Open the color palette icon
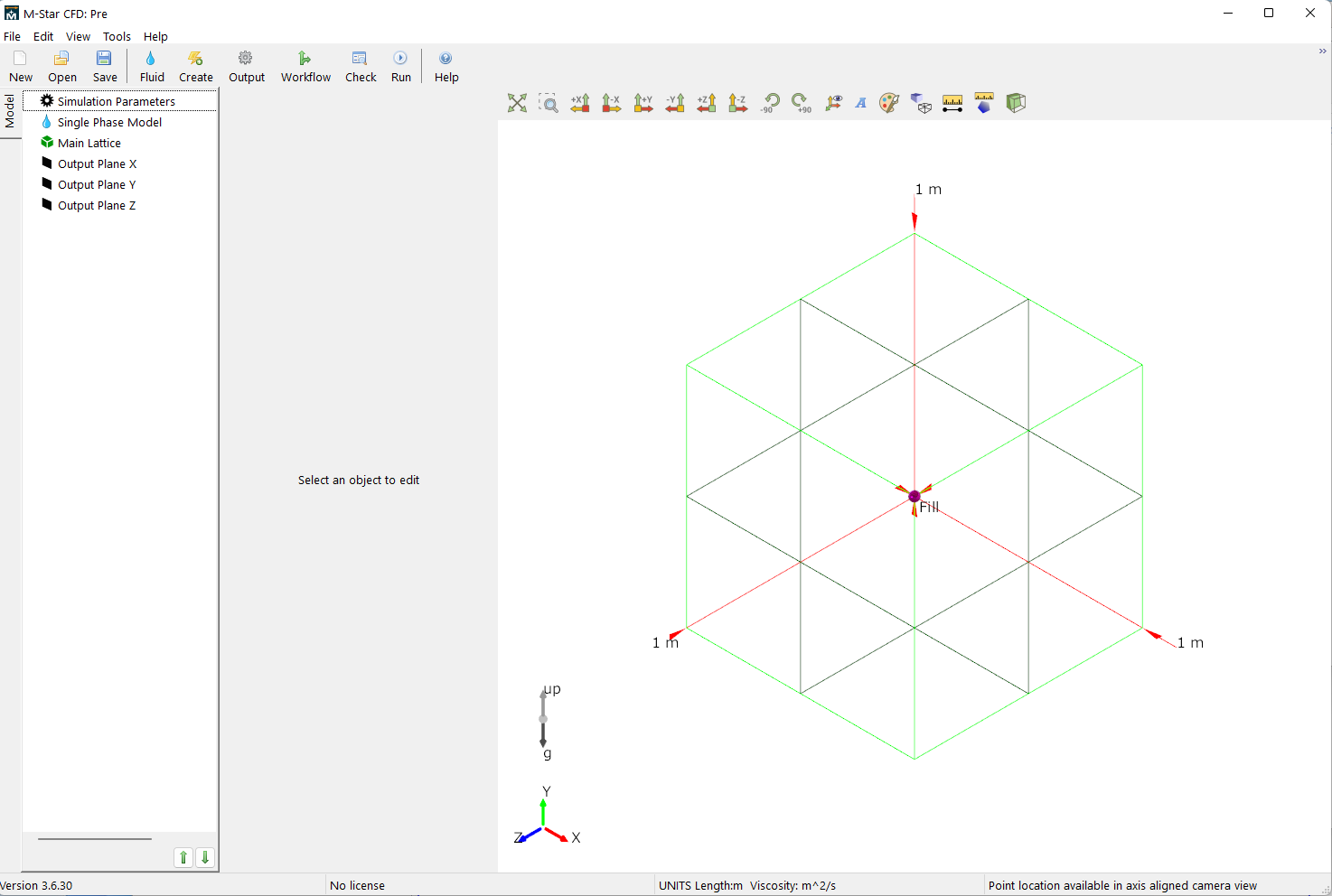Image resolution: width=1332 pixels, height=896 pixels. [x=889, y=103]
